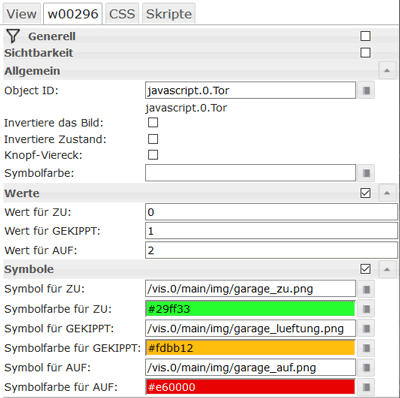Click the red #e60000 color field

(x=250, y=387)
